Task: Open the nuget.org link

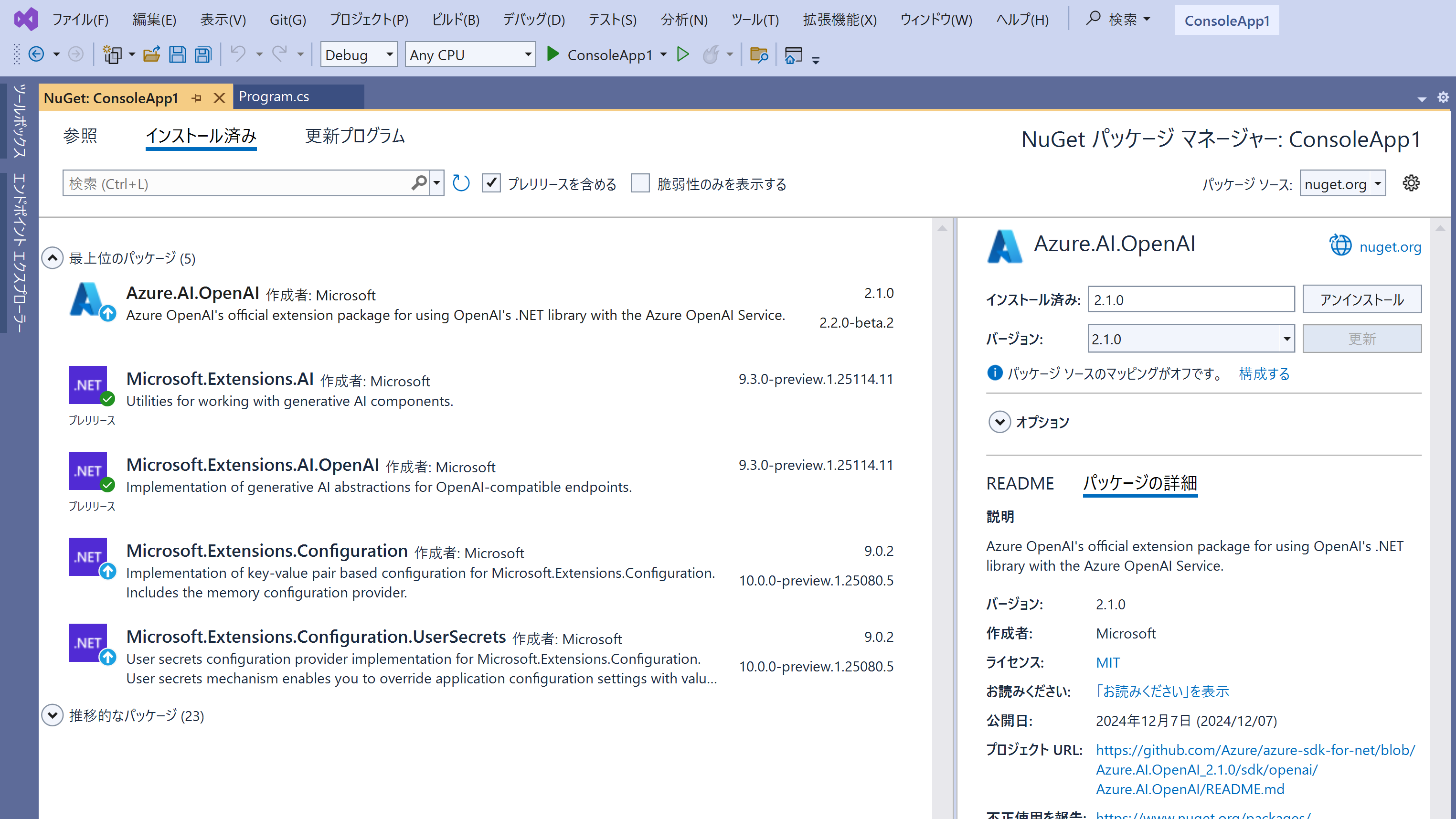Action: click(x=1391, y=246)
